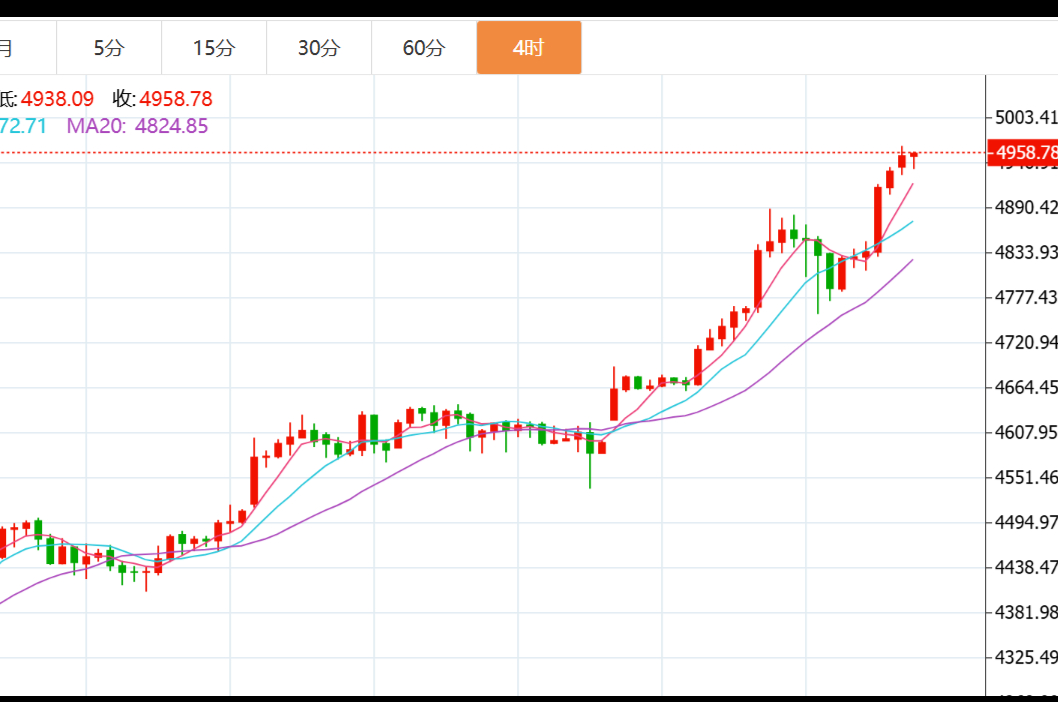Click the red current price tag on the axis

1024,153
